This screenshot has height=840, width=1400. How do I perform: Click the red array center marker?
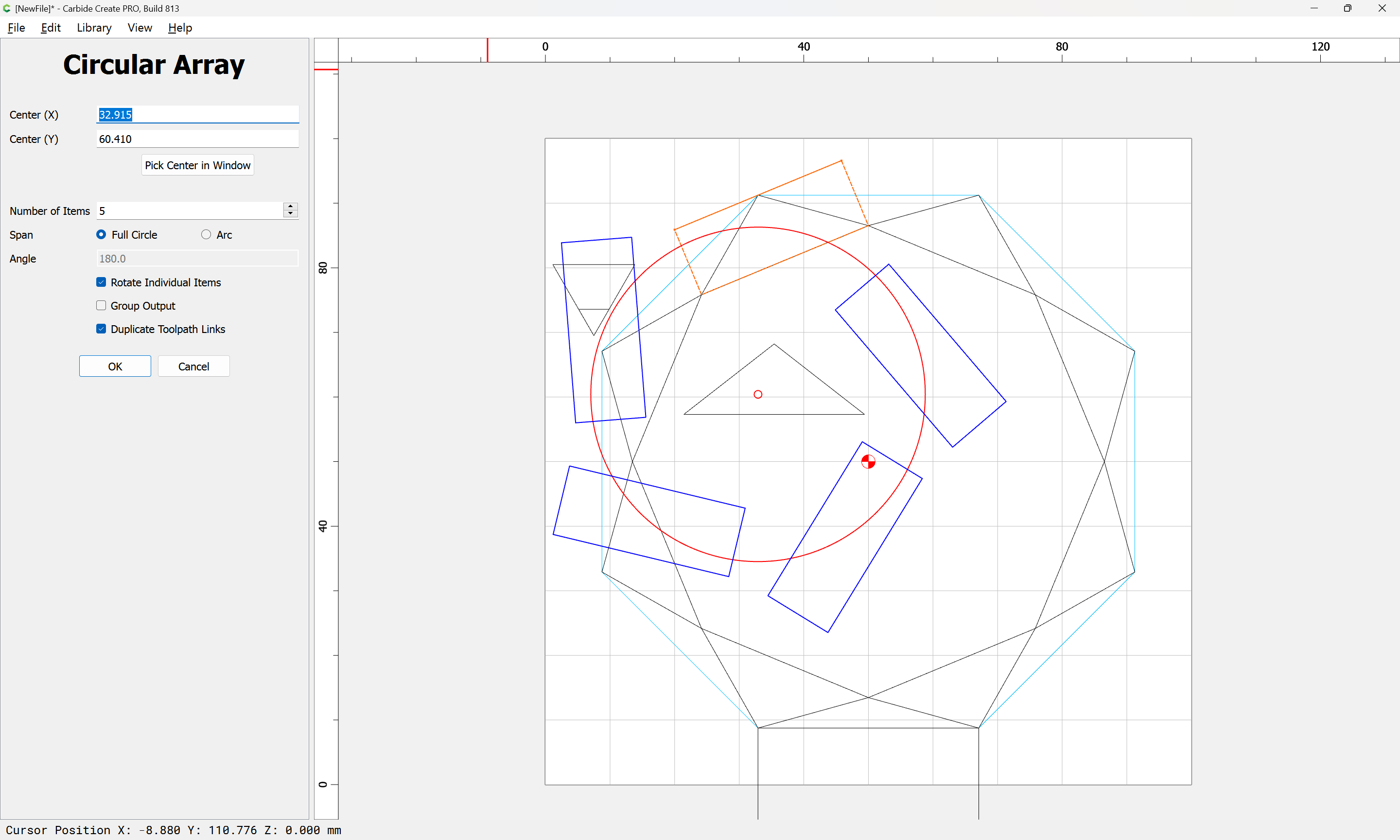point(758,395)
